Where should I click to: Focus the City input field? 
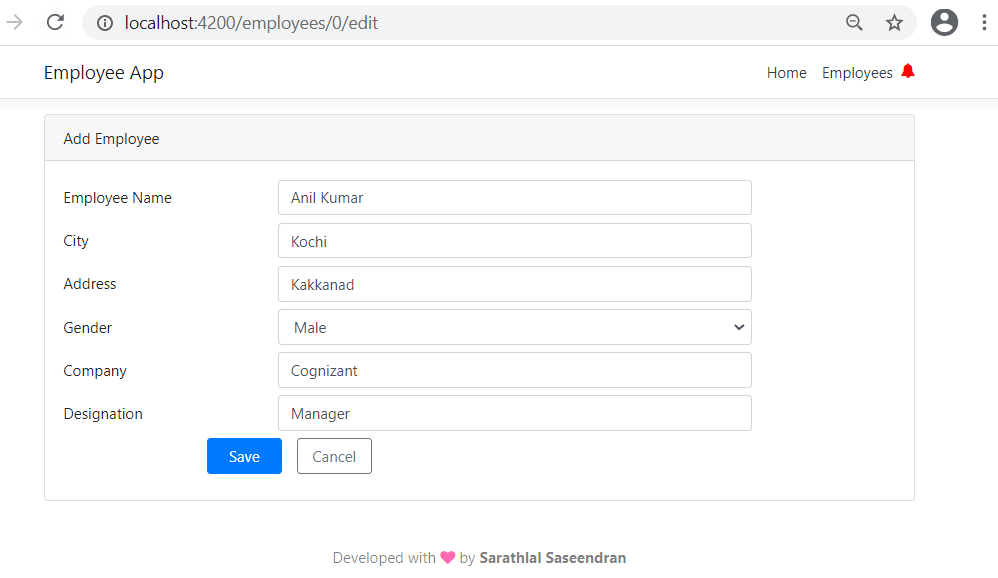[x=515, y=240]
